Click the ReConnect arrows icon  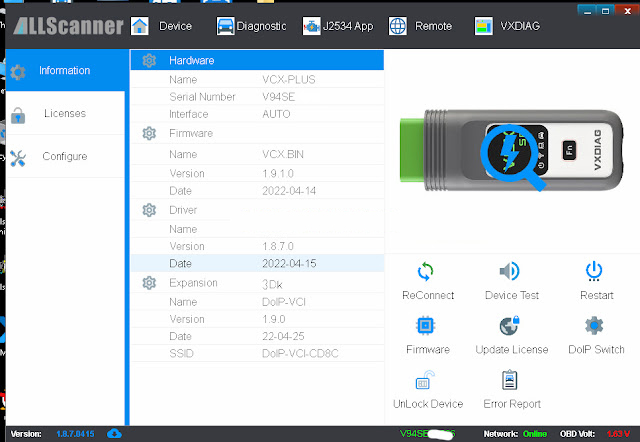[425, 271]
